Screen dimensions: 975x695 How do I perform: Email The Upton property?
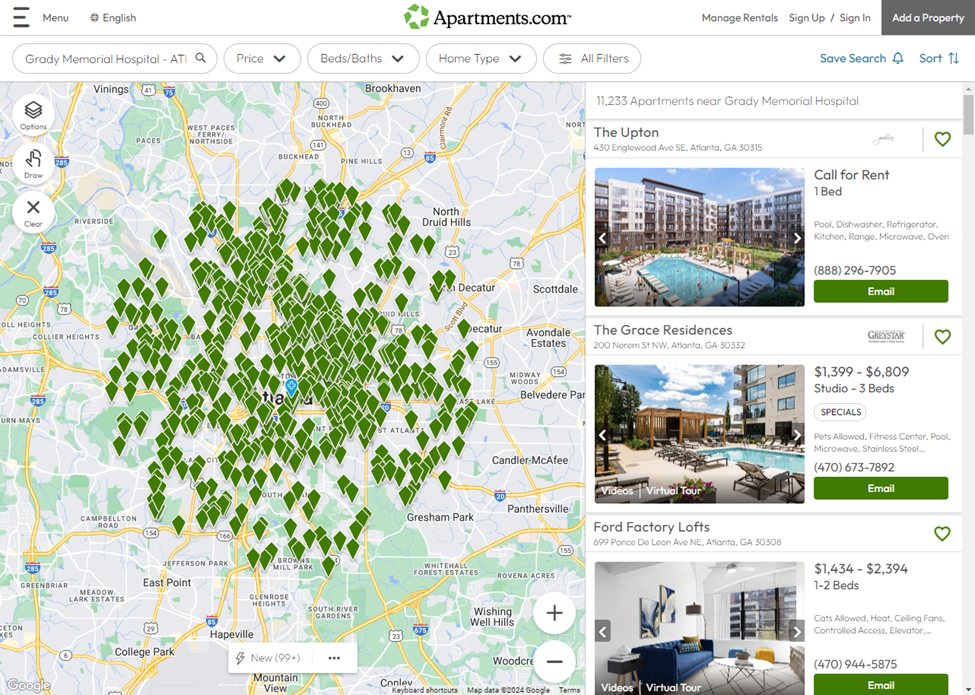pyautogui.click(x=880, y=291)
